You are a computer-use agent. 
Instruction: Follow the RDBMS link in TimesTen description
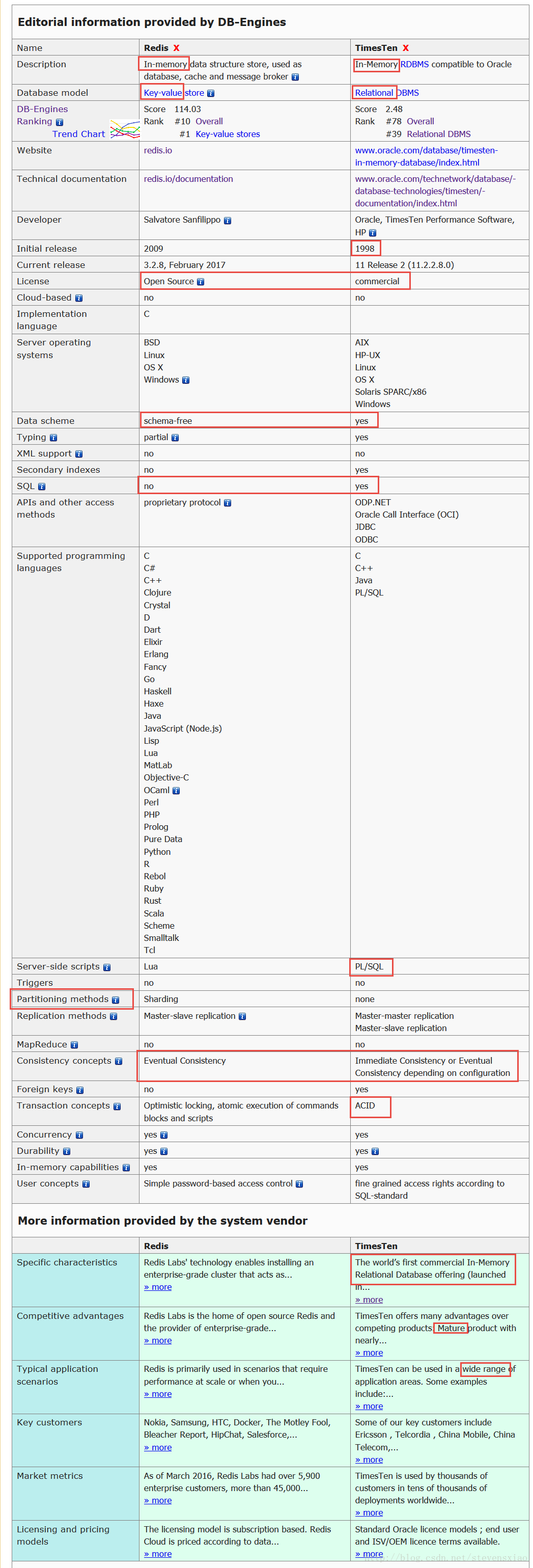pyautogui.click(x=414, y=64)
